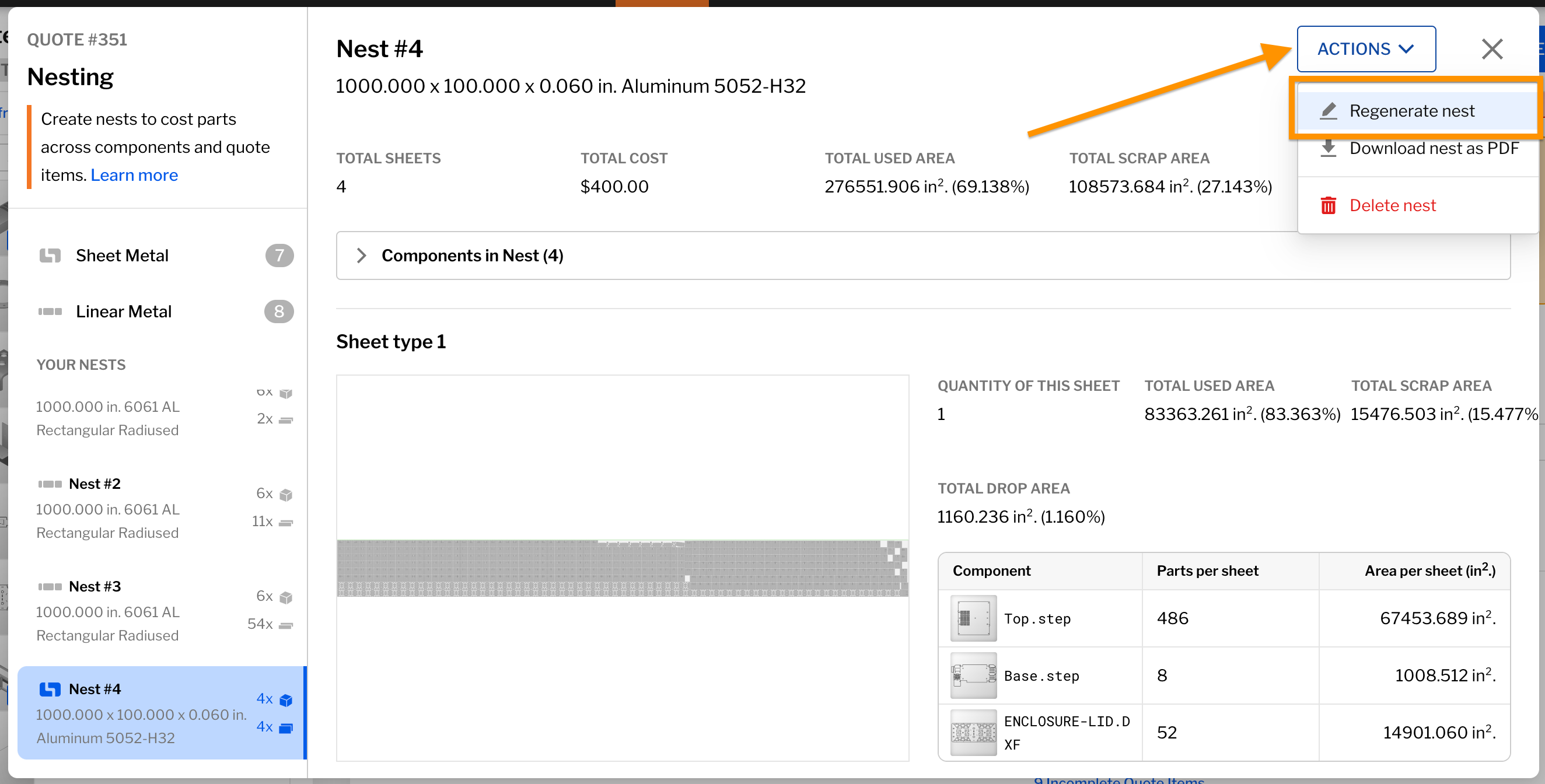Click the Sheet Metal category icon
The width and height of the screenshot is (1545, 784).
coord(50,256)
